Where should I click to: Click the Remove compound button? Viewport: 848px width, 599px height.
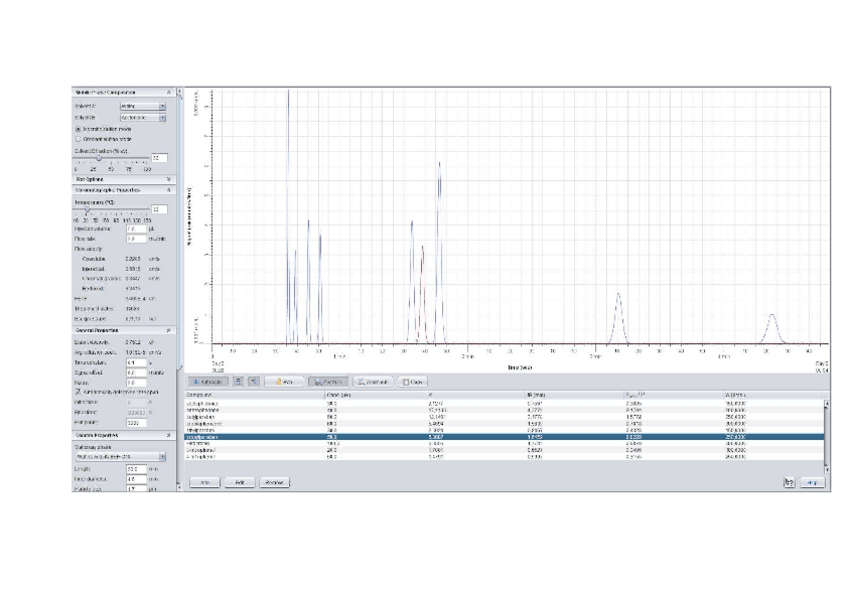(x=273, y=482)
